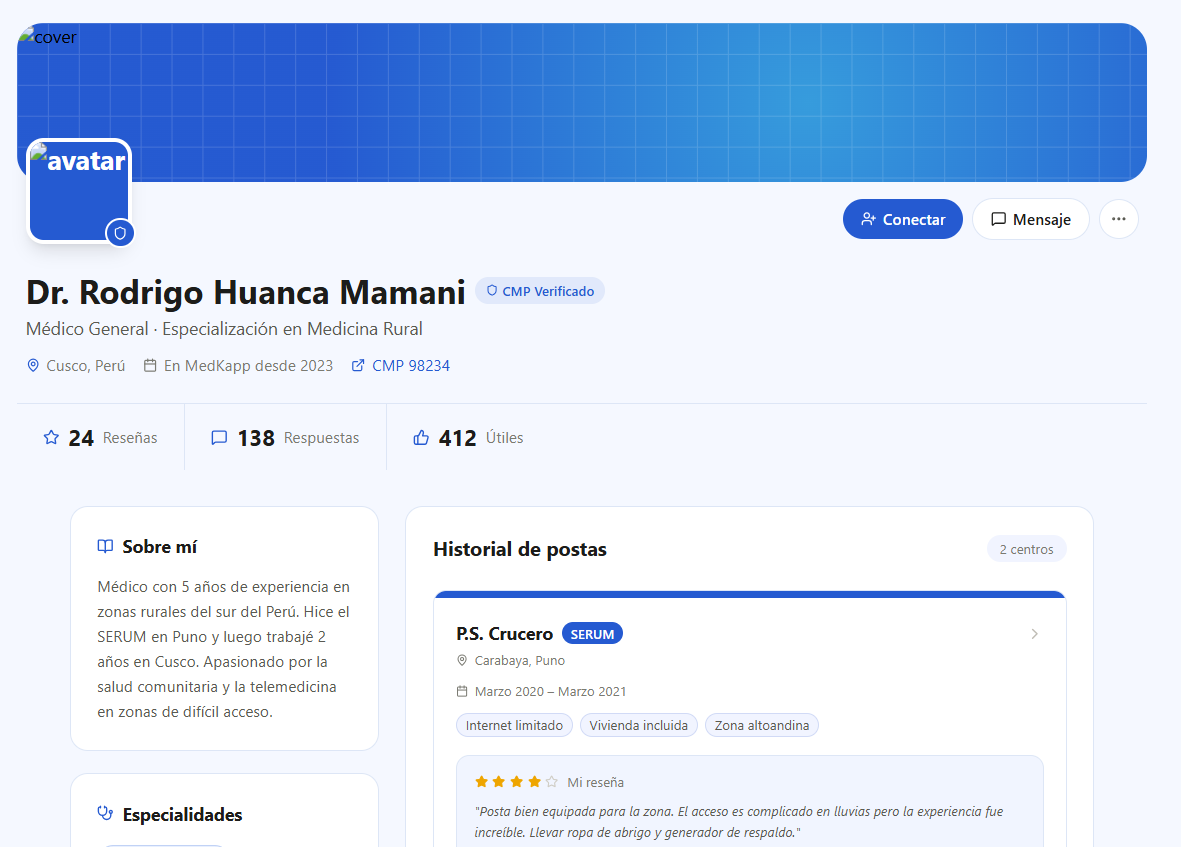Click the star icon next to Reseñas
The width and height of the screenshot is (1181, 847).
(51, 437)
